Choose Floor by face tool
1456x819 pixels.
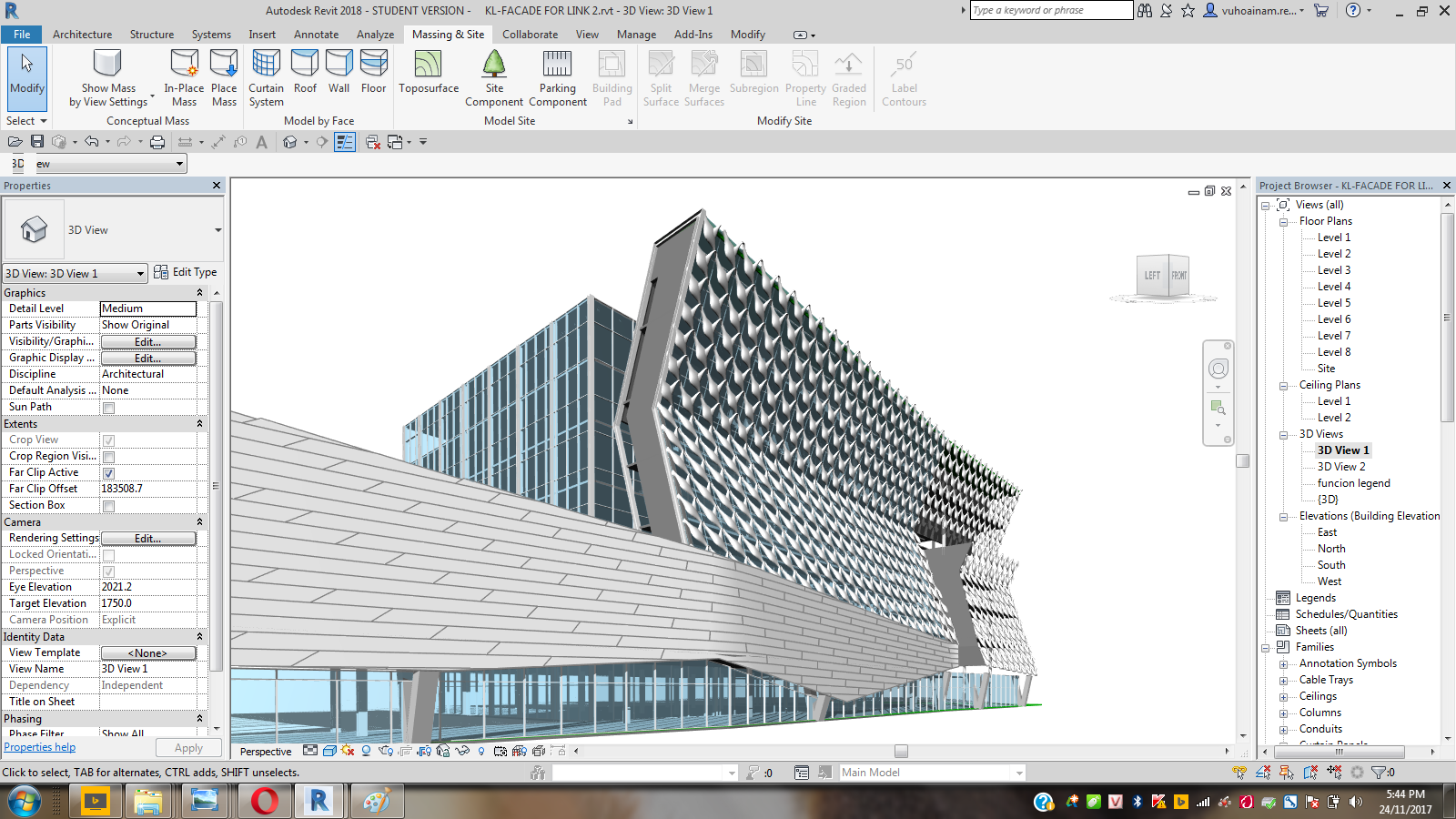click(x=373, y=72)
